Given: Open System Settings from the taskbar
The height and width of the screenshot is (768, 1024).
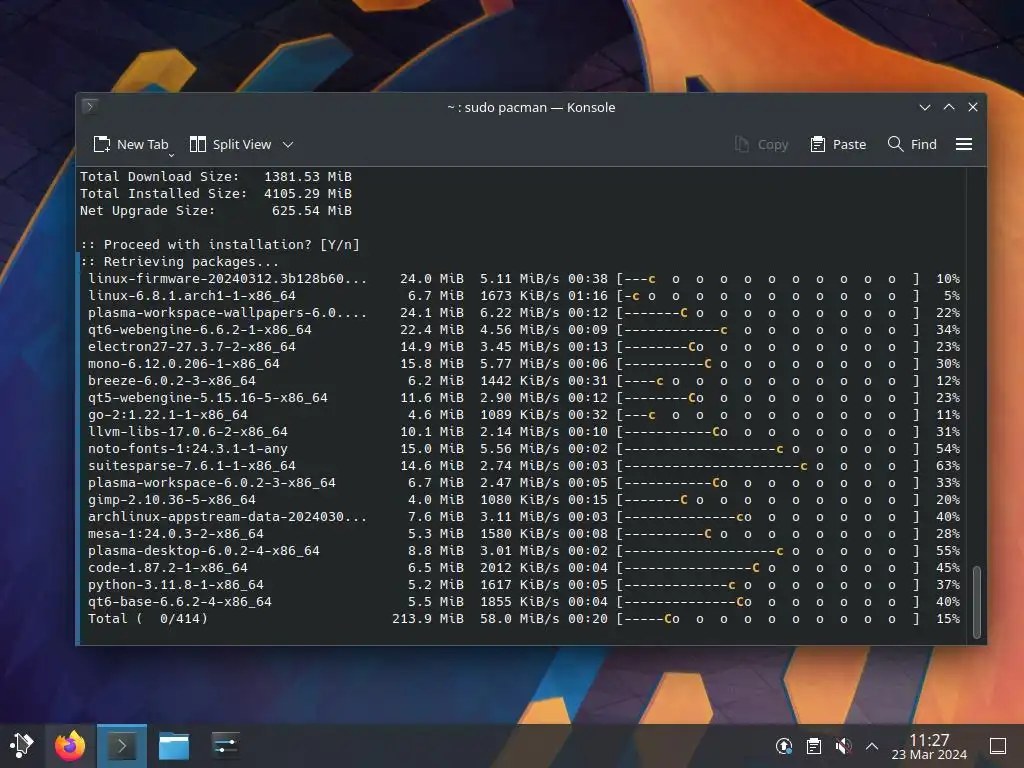Looking at the screenshot, I should click(x=225, y=745).
